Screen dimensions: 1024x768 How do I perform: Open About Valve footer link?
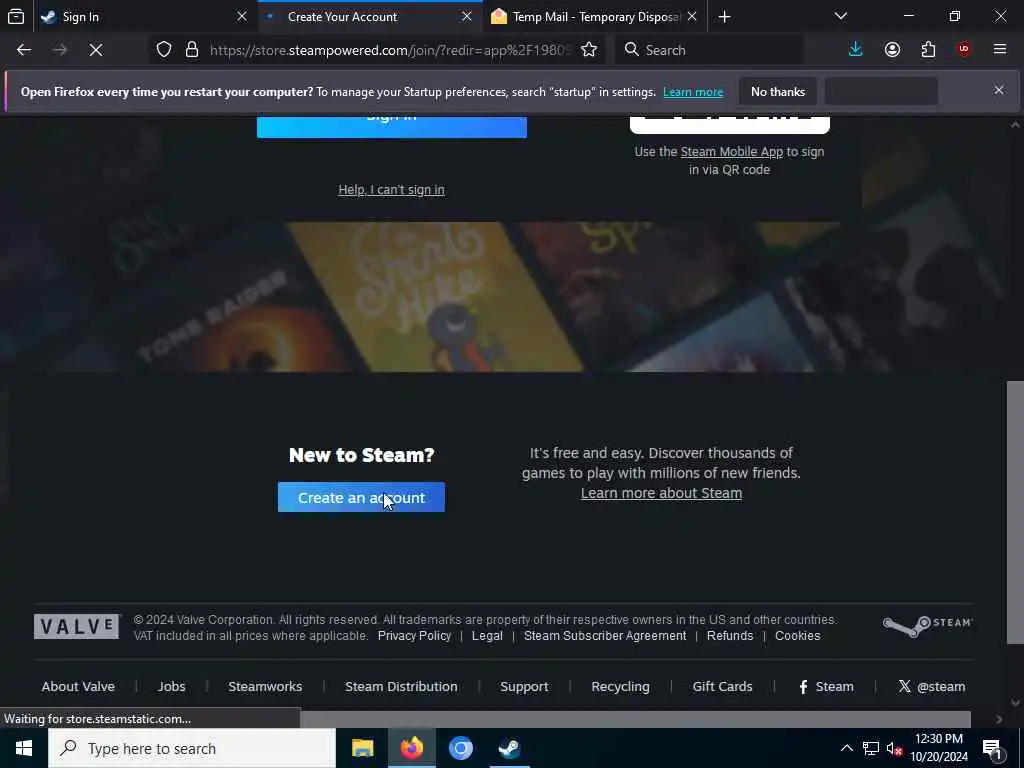[78, 686]
